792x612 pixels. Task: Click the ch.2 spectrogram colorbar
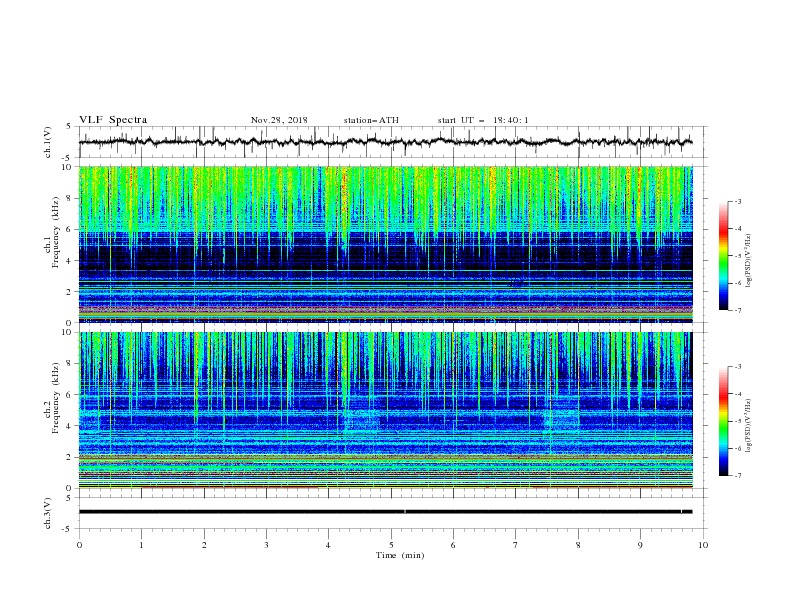click(723, 421)
